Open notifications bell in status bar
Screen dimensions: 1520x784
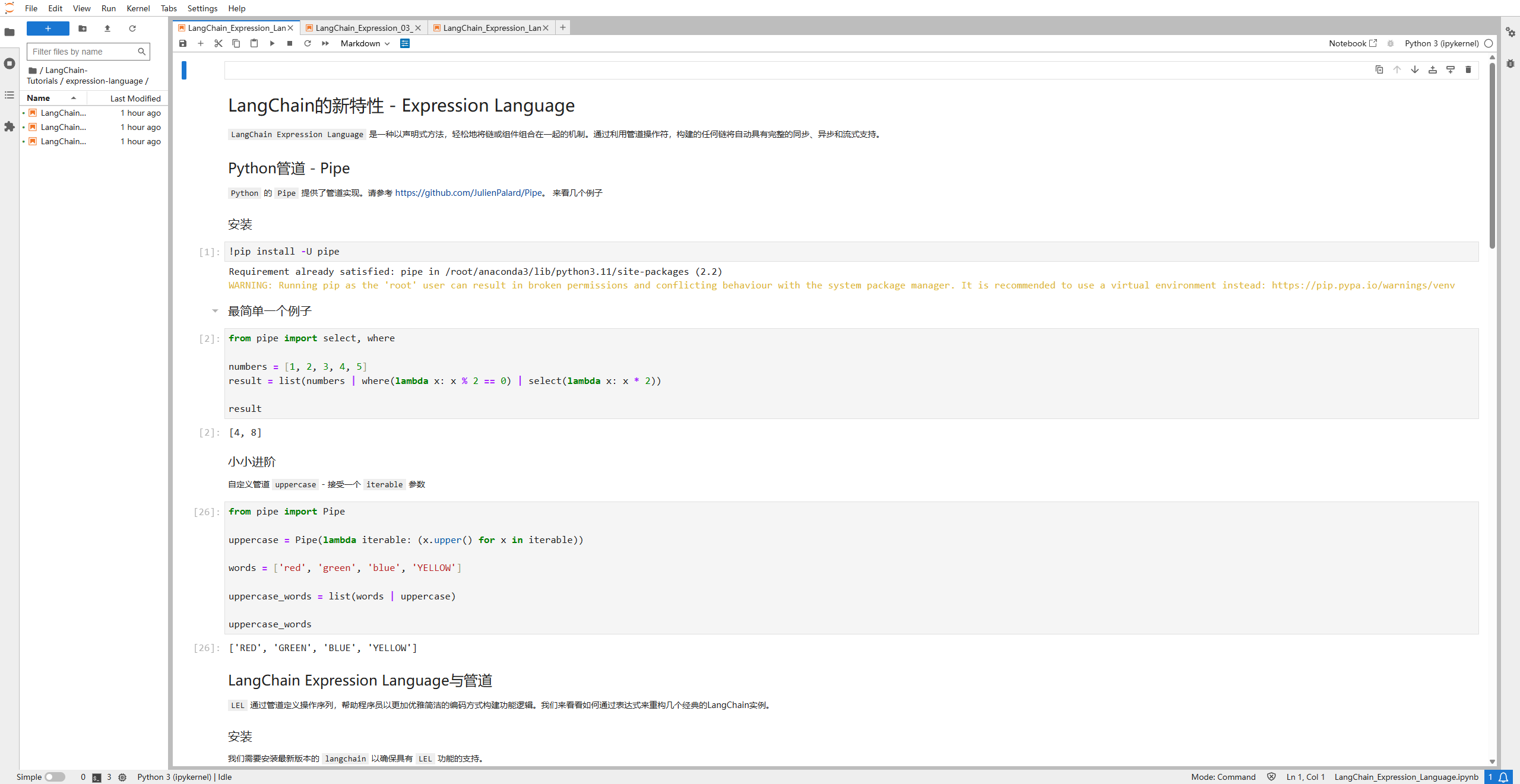click(x=1504, y=777)
